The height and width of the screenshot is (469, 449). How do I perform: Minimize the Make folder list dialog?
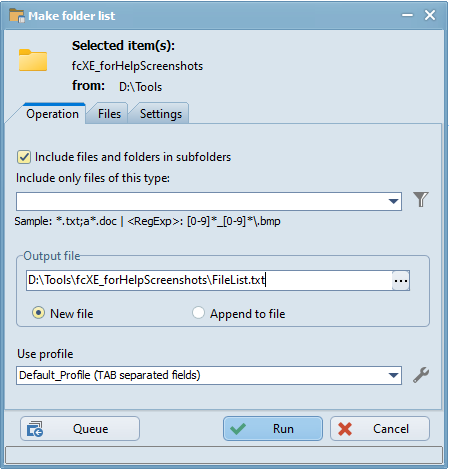click(x=407, y=15)
